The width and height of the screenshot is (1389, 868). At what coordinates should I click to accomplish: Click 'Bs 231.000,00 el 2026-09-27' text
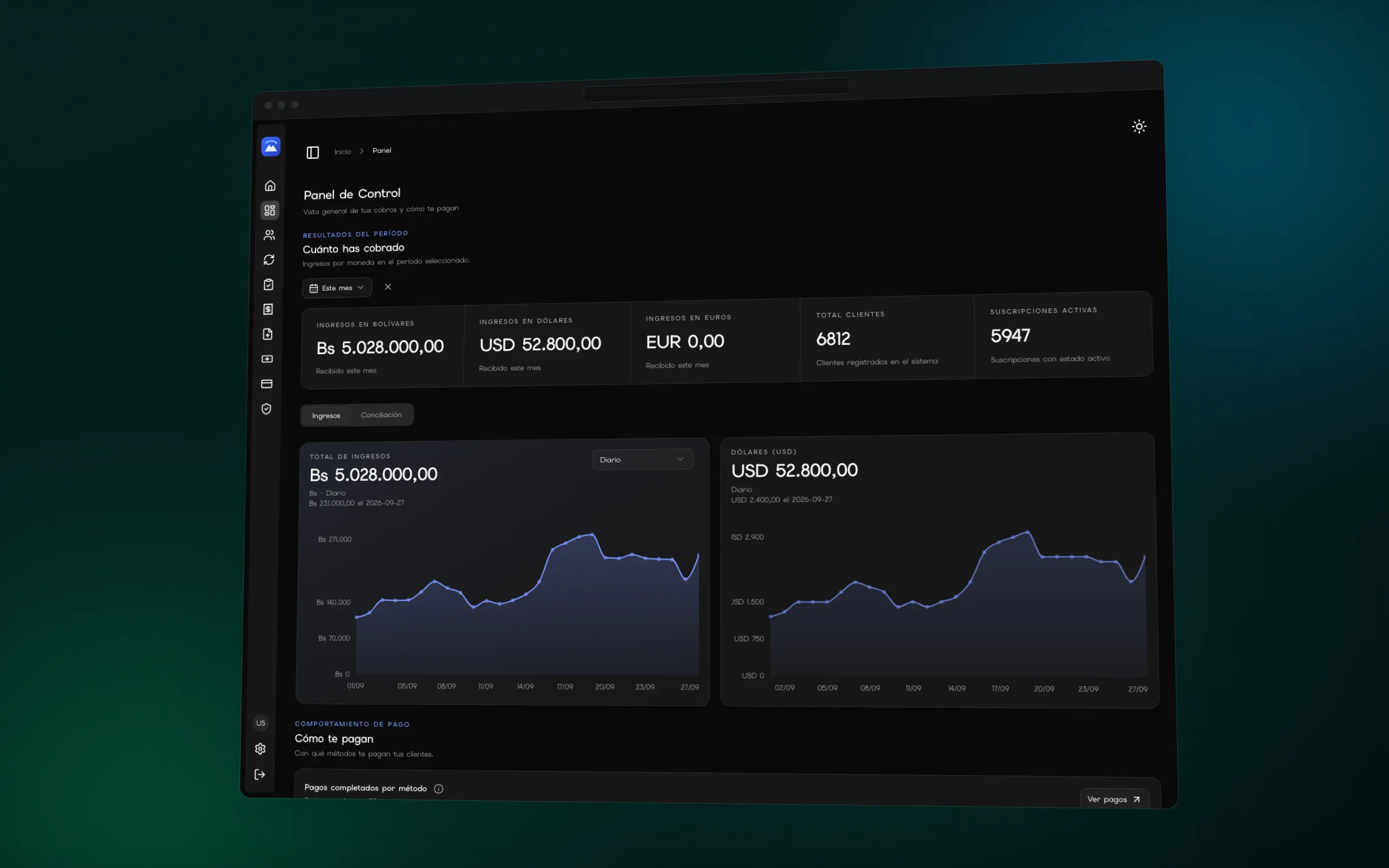coord(357,503)
